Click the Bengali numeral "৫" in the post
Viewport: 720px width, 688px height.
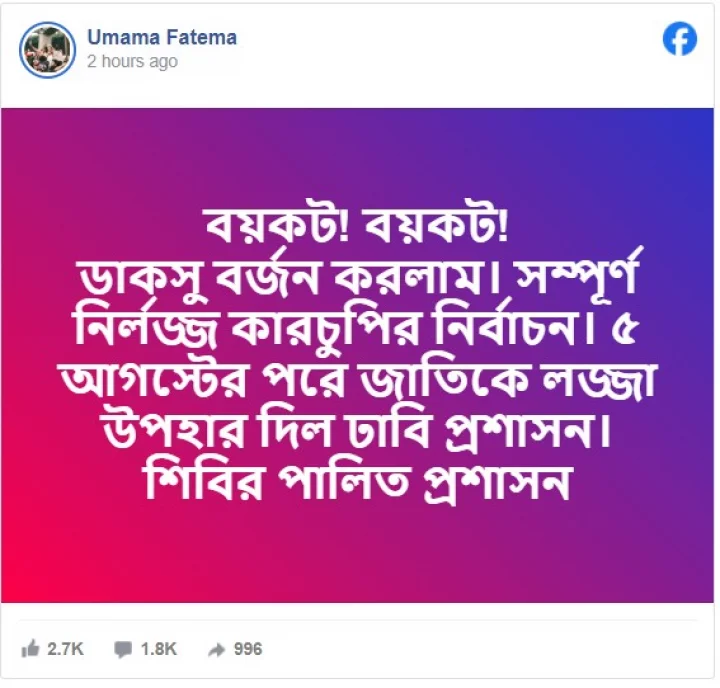[626, 330]
